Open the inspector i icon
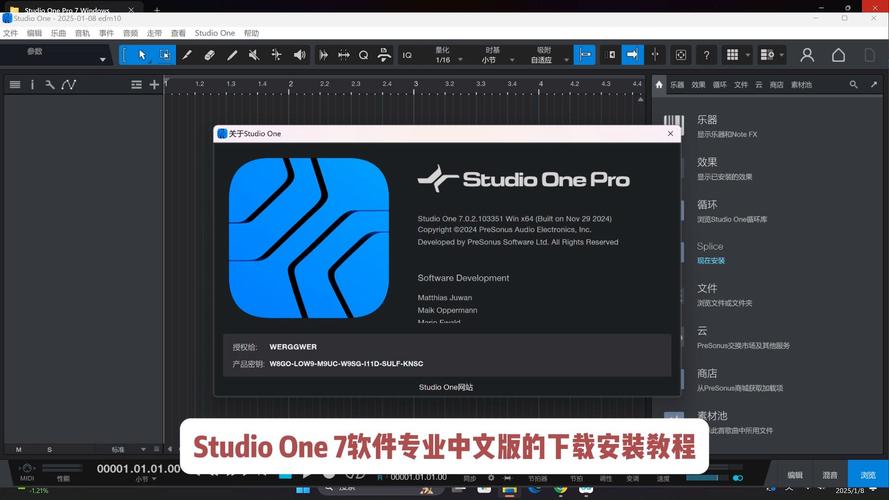This screenshot has width=889, height=500. 32,84
